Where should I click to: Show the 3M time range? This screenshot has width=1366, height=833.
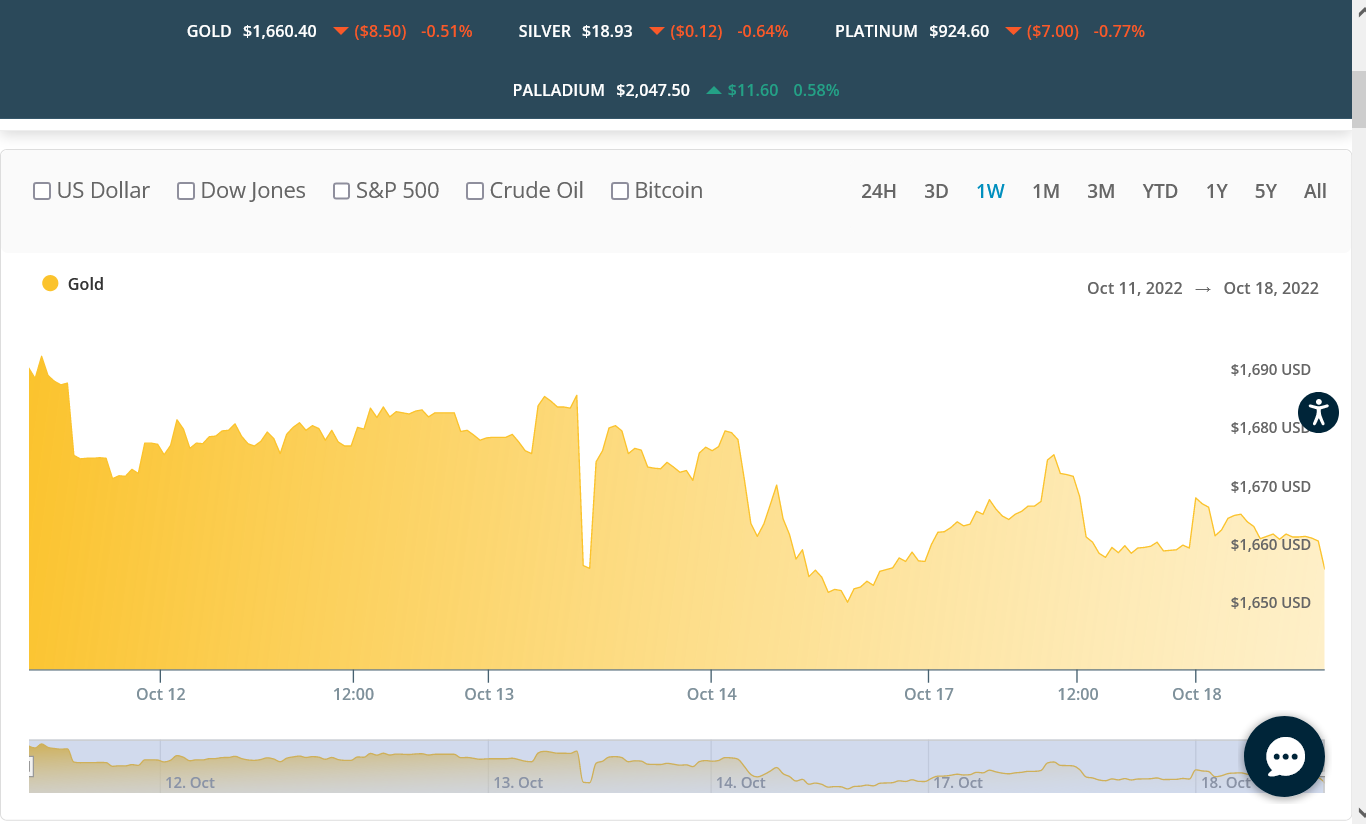tap(1101, 191)
